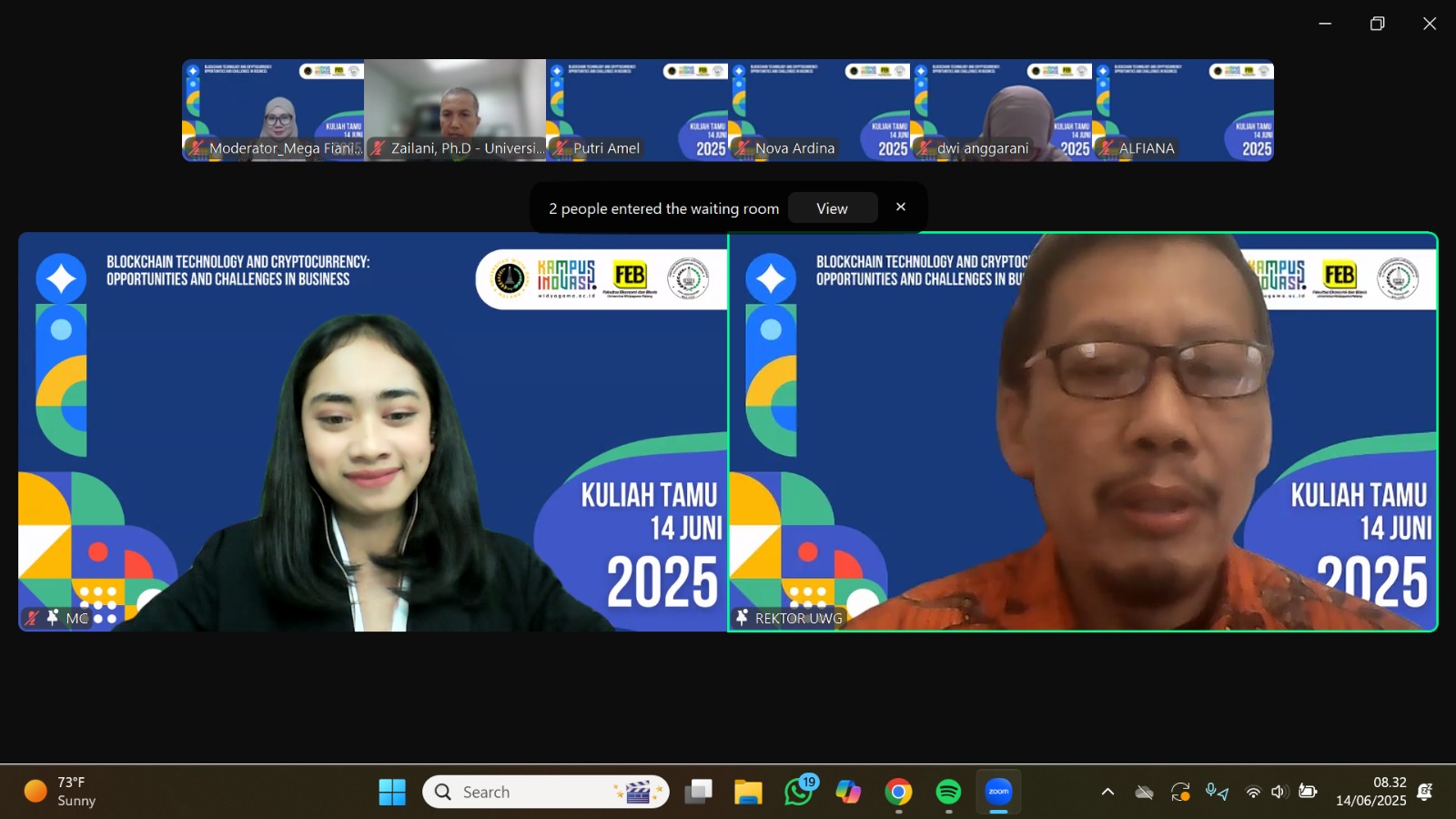Open WhatsApp from the taskbar
The height and width of the screenshot is (819, 1456).
798,792
